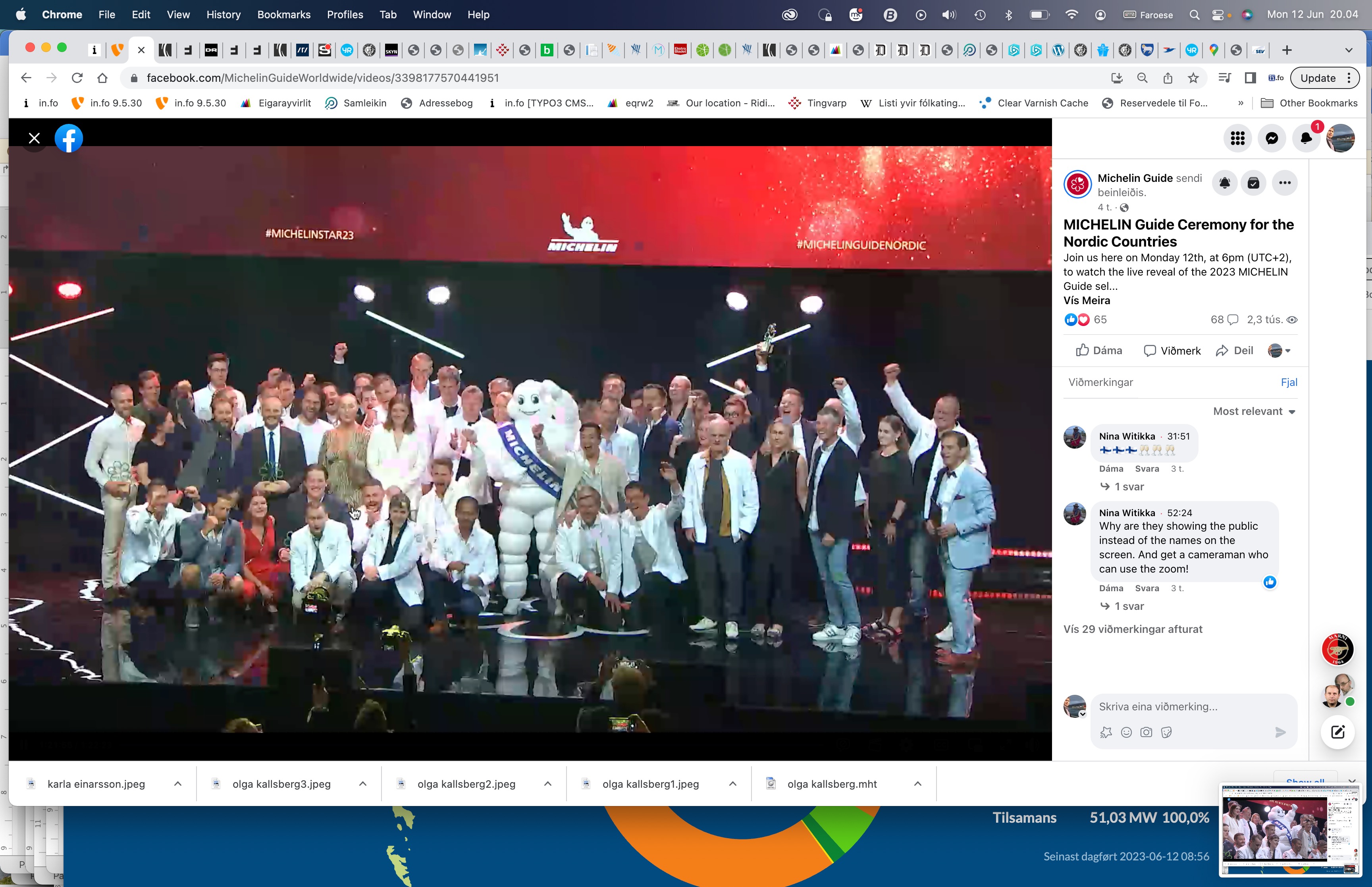The width and height of the screenshot is (1372, 887).
Task: Expand the tab search chevron
Action: click(1349, 50)
